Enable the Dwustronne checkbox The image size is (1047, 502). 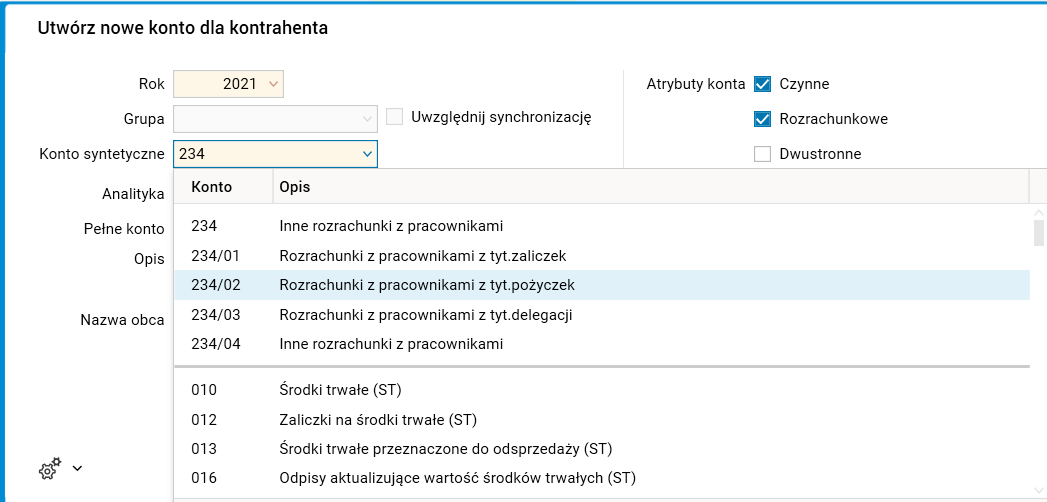click(x=763, y=154)
